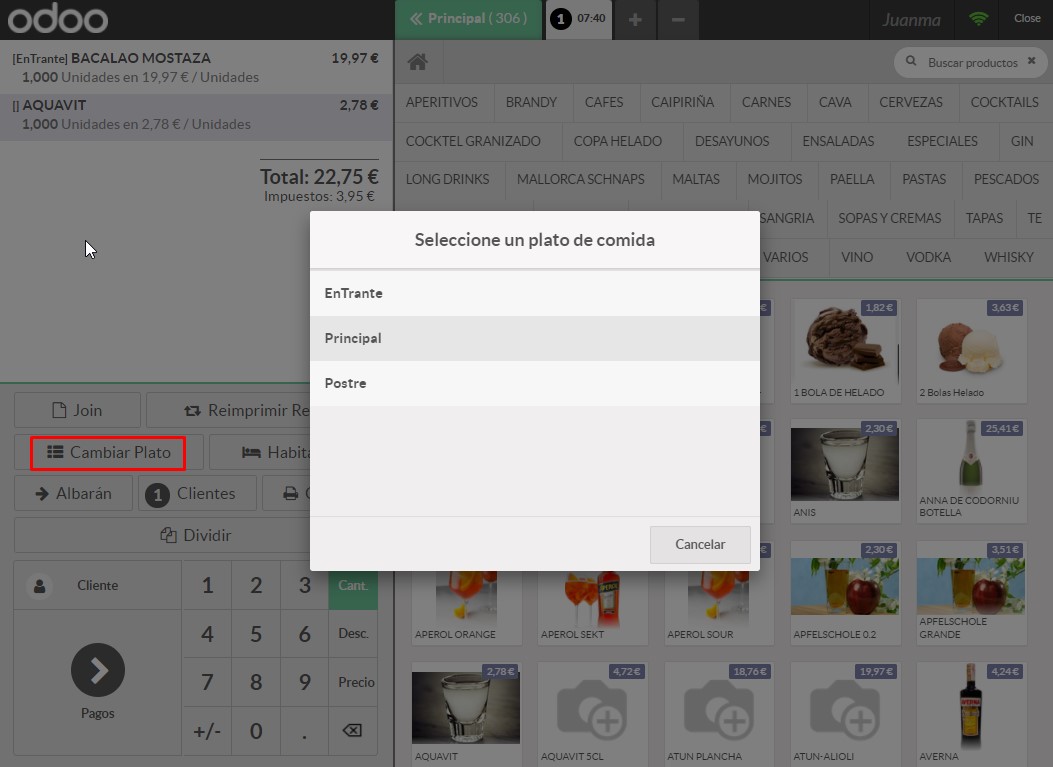The width and height of the screenshot is (1053, 767).
Task: Add APFELSCHOLE GRANDE to the order
Action: coord(971,592)
